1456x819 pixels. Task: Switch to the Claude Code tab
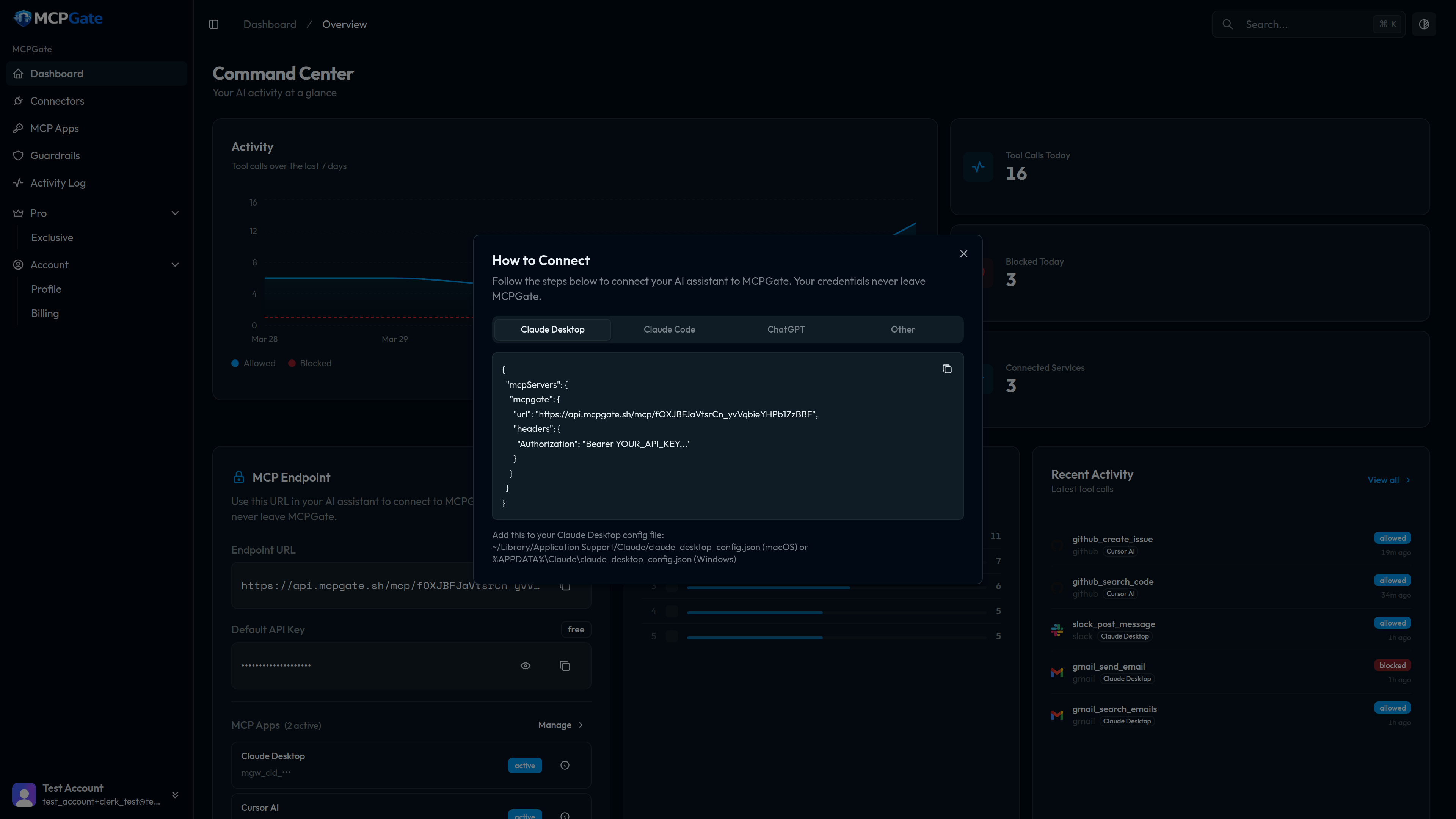(669, 329)
